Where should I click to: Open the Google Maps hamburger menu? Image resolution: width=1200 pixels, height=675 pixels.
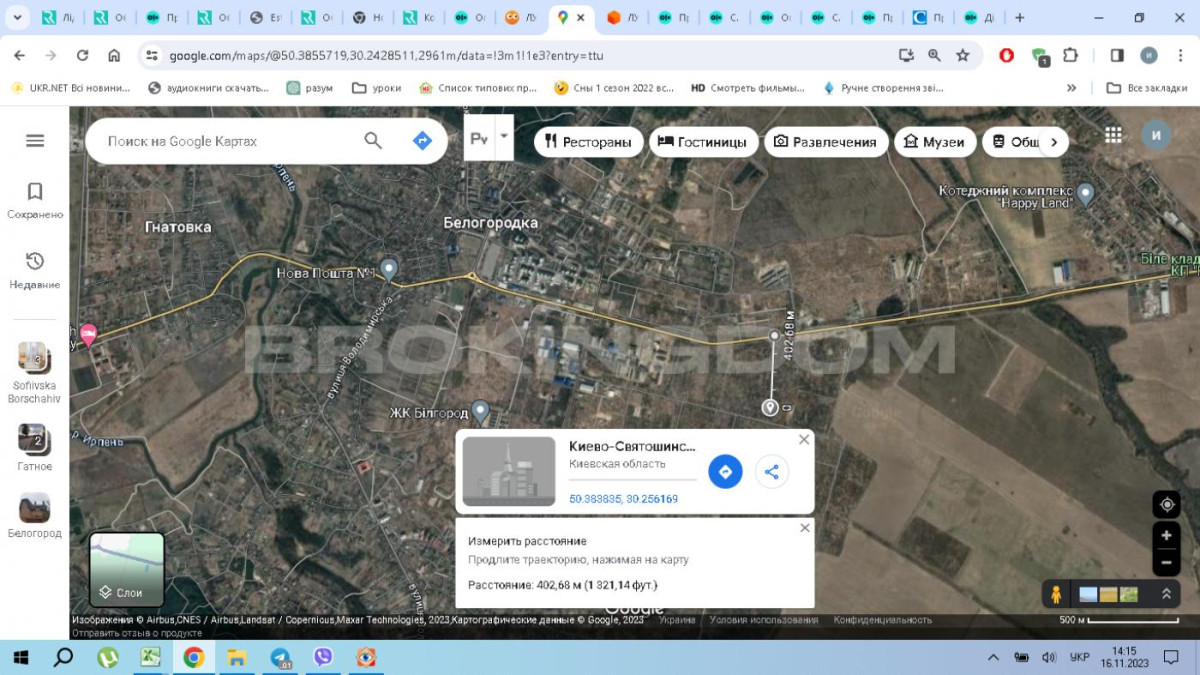(35, 141)
